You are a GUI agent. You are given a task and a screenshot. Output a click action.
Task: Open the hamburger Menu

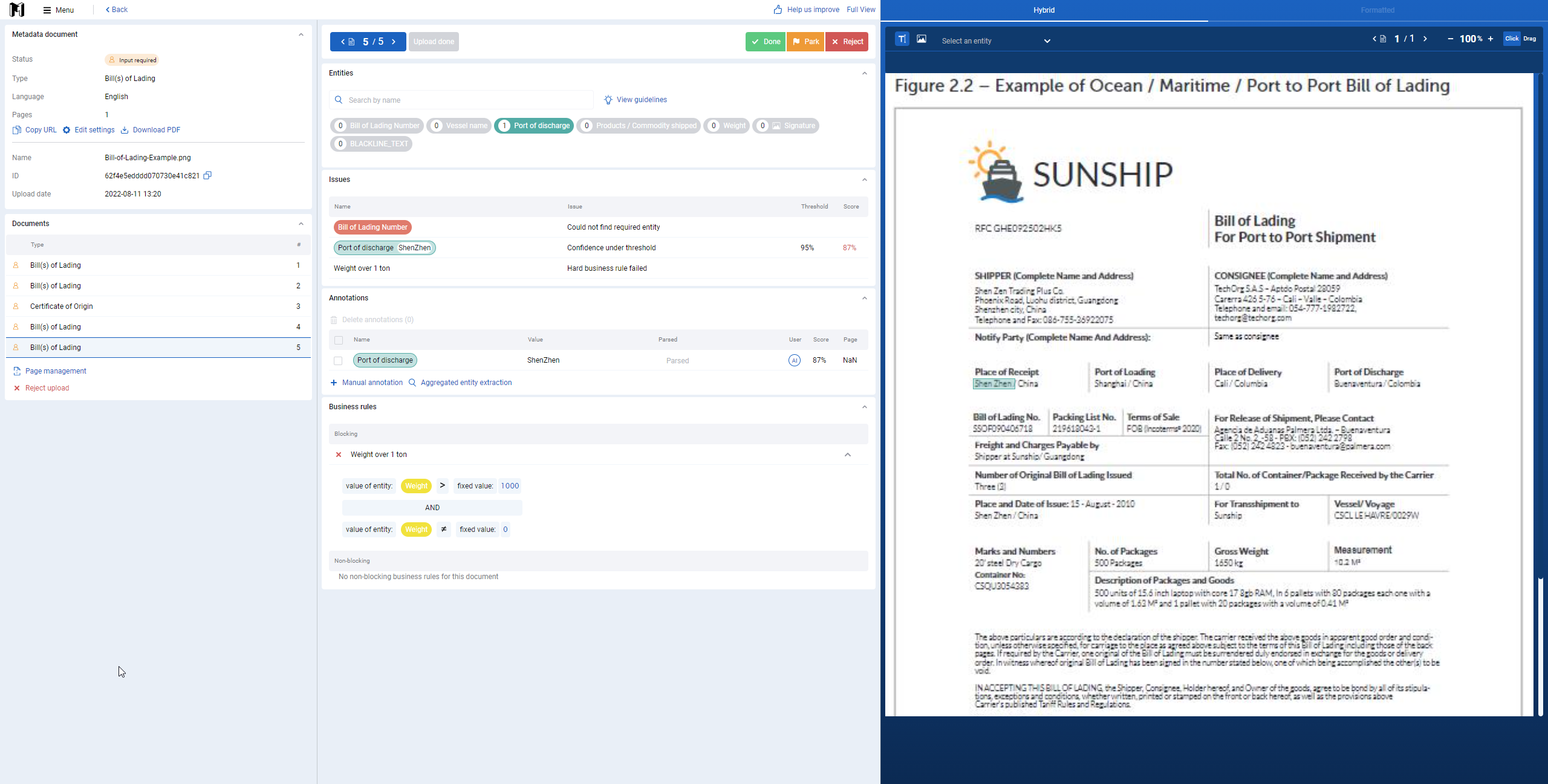(x=59, y=10)
